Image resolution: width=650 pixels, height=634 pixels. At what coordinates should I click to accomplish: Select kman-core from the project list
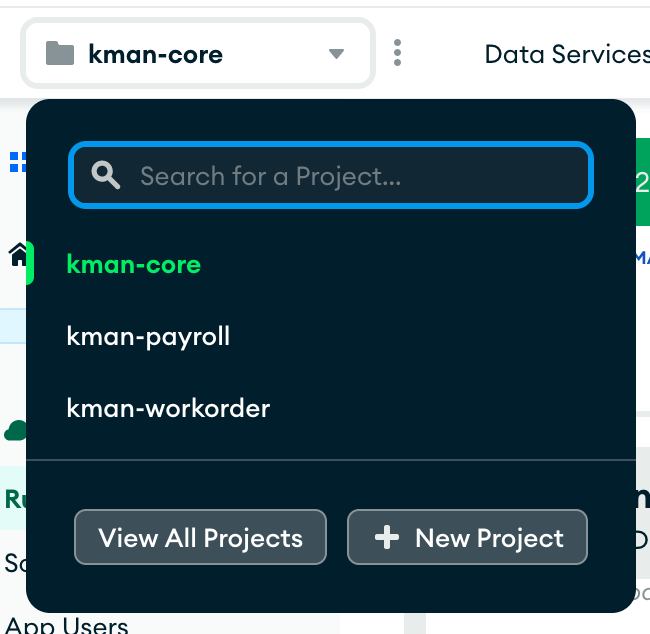pyautogui.click(x=134, y=264)
